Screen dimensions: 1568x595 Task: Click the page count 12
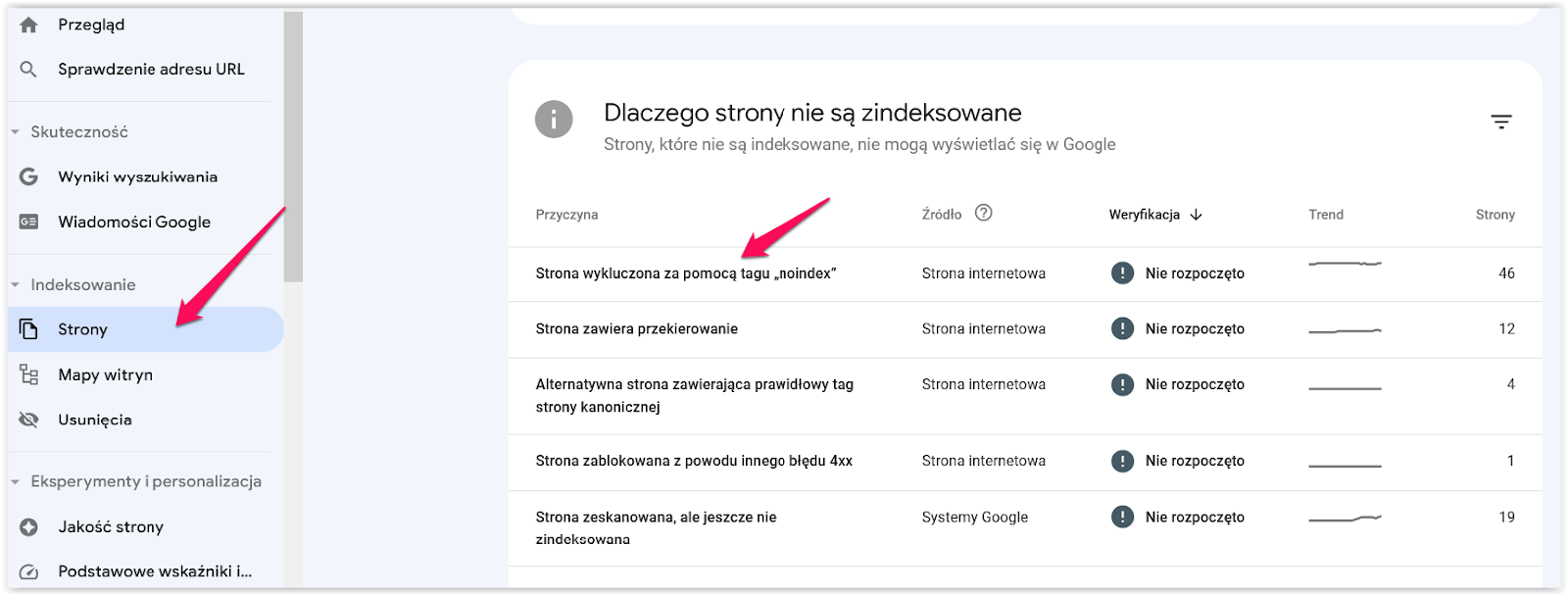click(1506, 329)
